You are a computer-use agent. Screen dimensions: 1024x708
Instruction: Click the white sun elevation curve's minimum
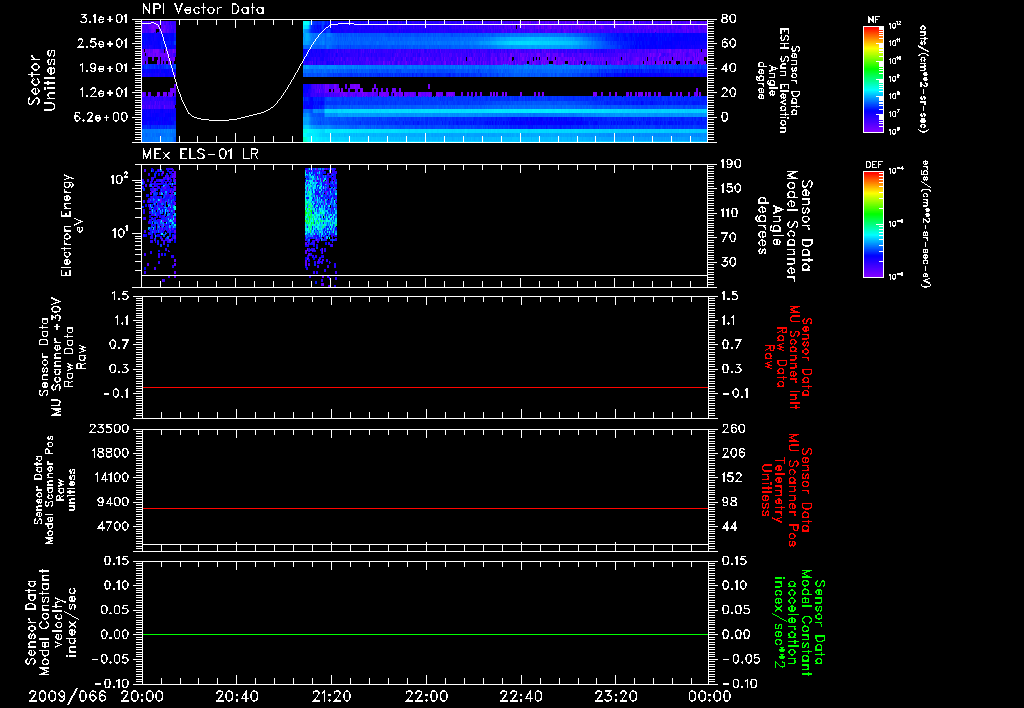(219, 120)
